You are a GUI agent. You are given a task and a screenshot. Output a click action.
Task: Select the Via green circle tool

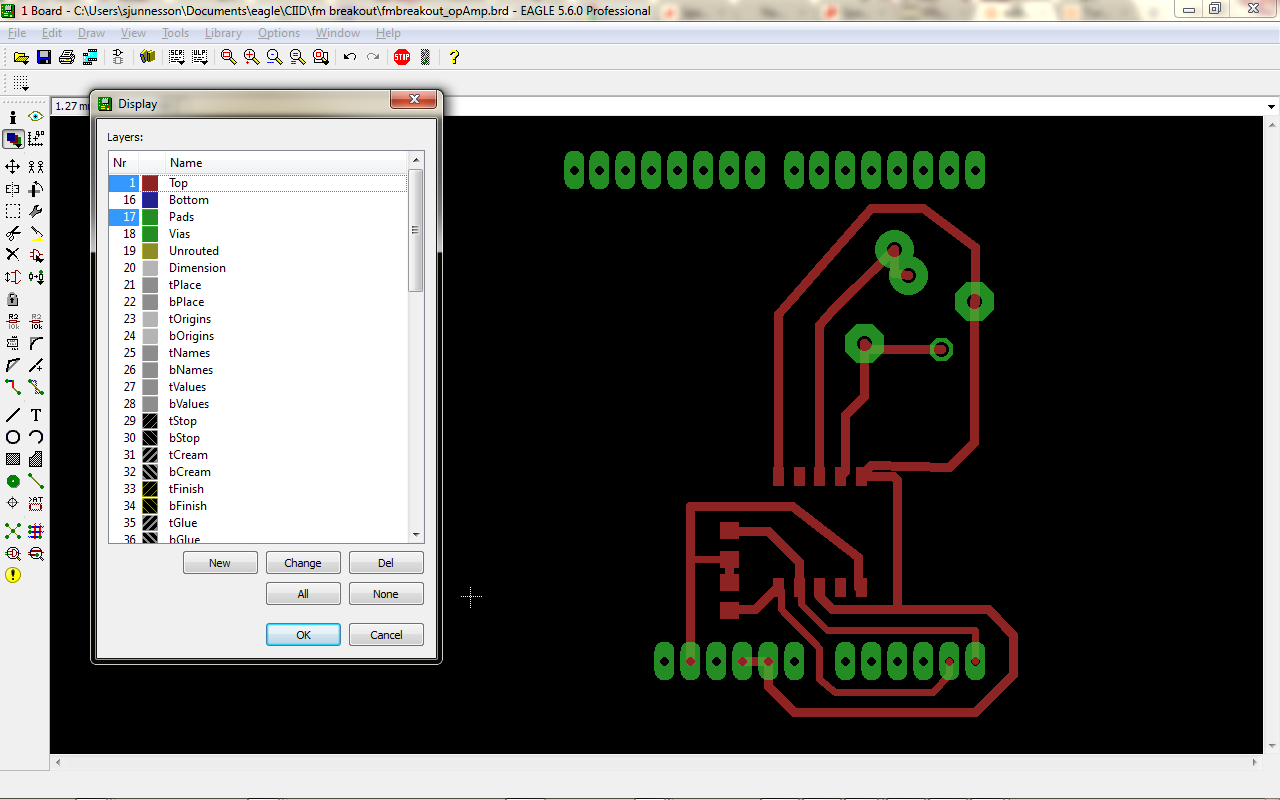pos(13,481)
